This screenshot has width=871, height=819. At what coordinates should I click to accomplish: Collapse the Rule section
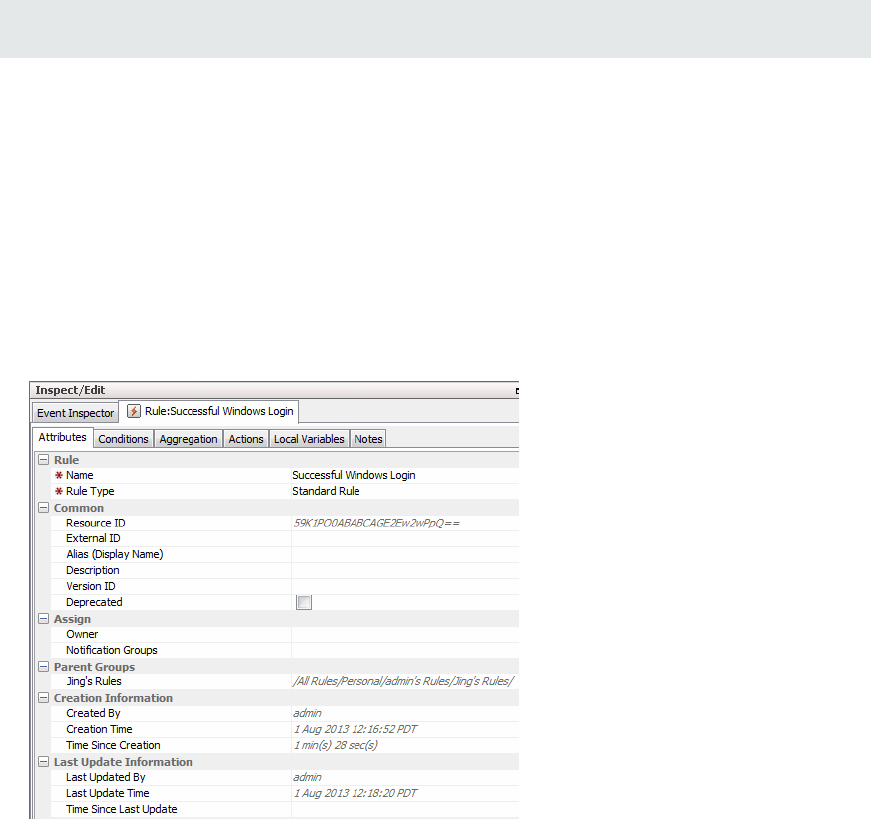pos(43,460)
